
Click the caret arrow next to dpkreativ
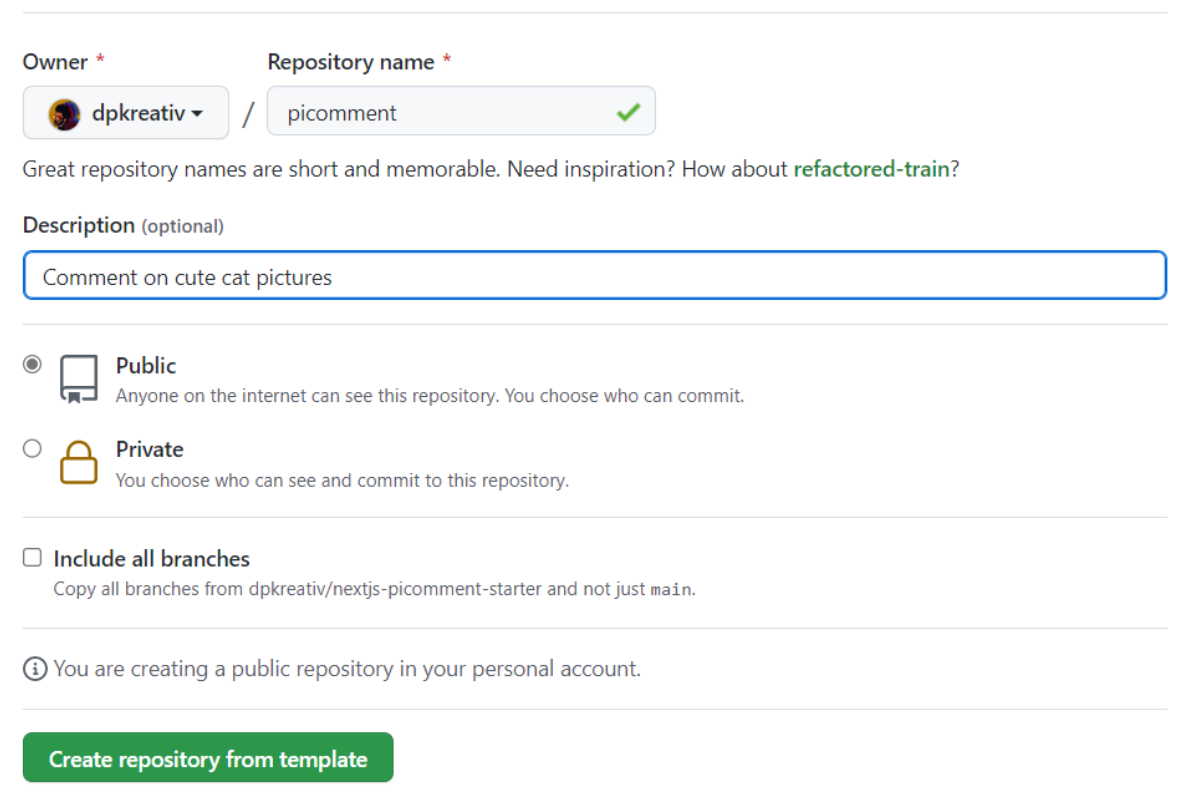point(197,114)
